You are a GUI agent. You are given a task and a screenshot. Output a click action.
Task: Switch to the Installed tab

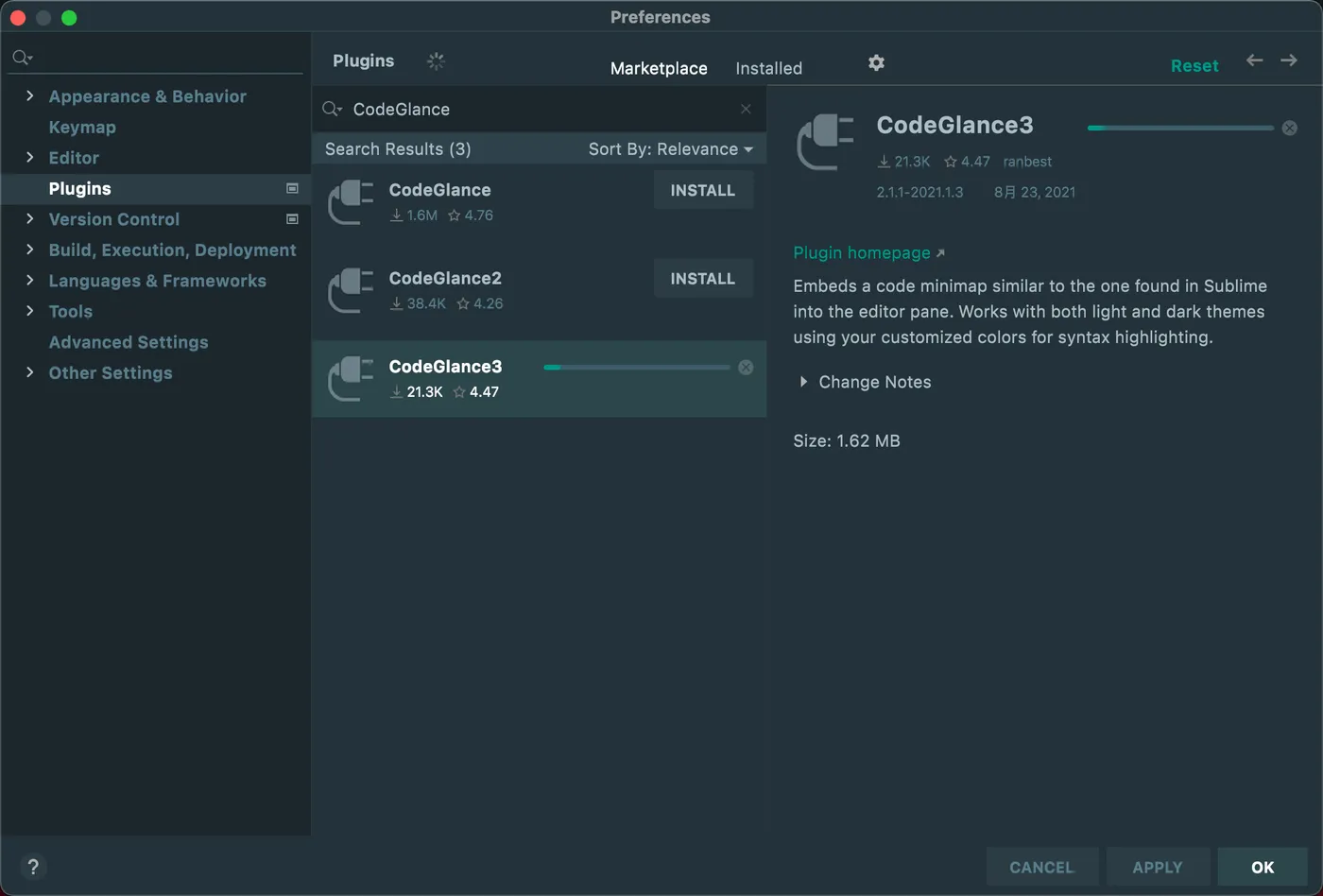pos(768,68)
